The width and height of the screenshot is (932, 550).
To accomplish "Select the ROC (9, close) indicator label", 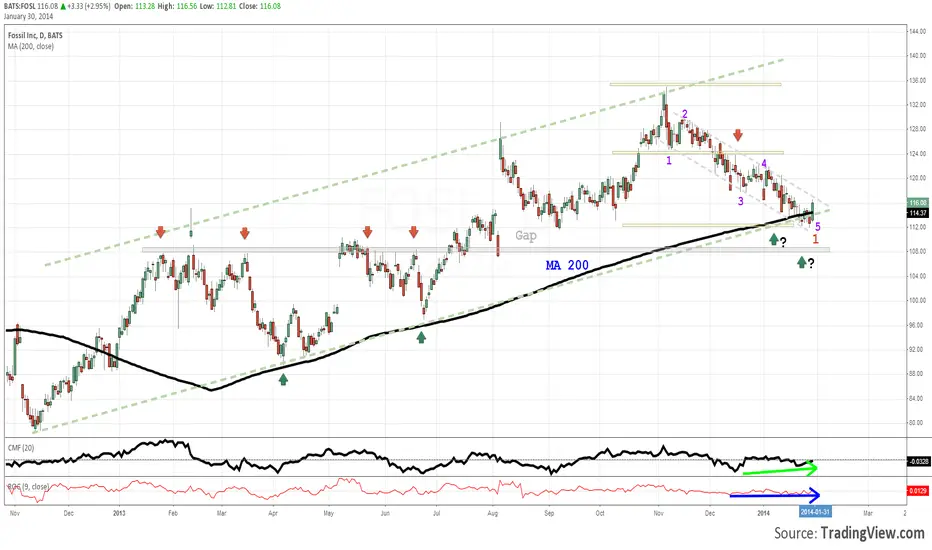I will click(28, 486).
